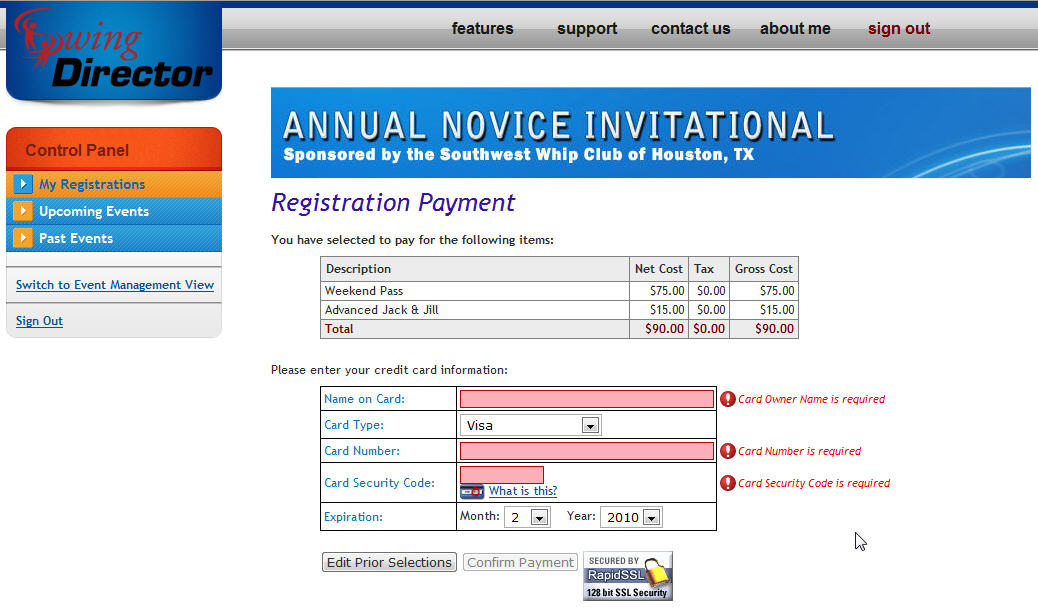Image resolution: width=1038 pixels, height=607 pixels.
Task: Click Card Owner Name is required message
Action: coord(812,399)
